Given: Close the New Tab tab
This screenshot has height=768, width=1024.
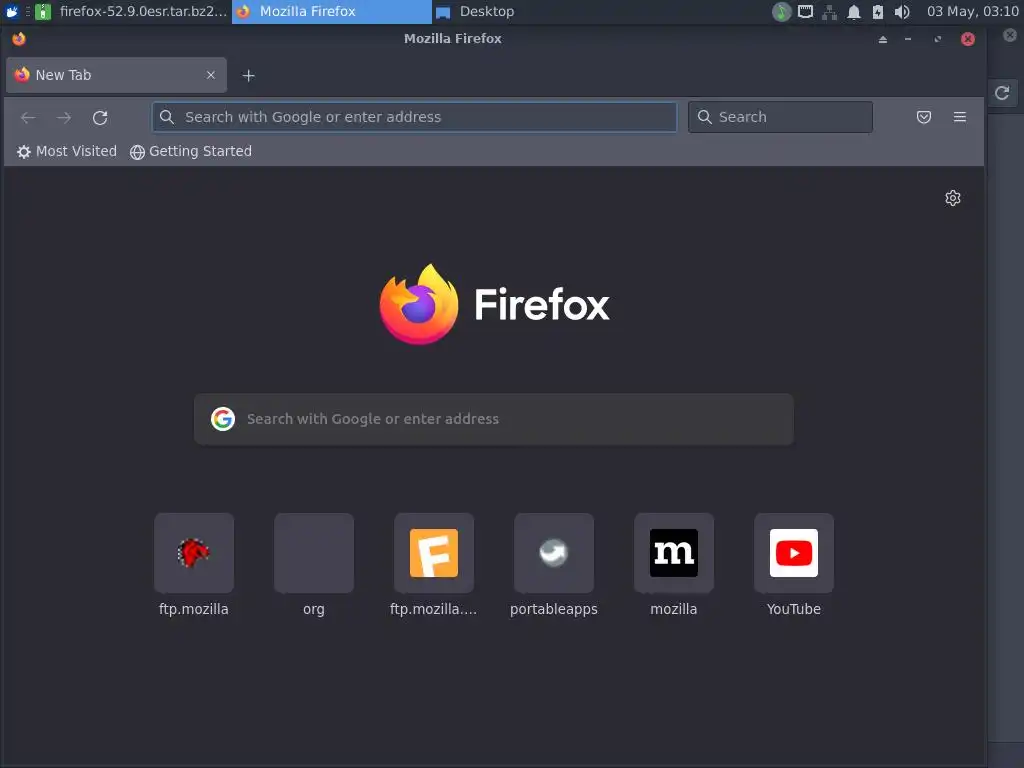Looking at the screenshot, I should click(x=211, y=75).
